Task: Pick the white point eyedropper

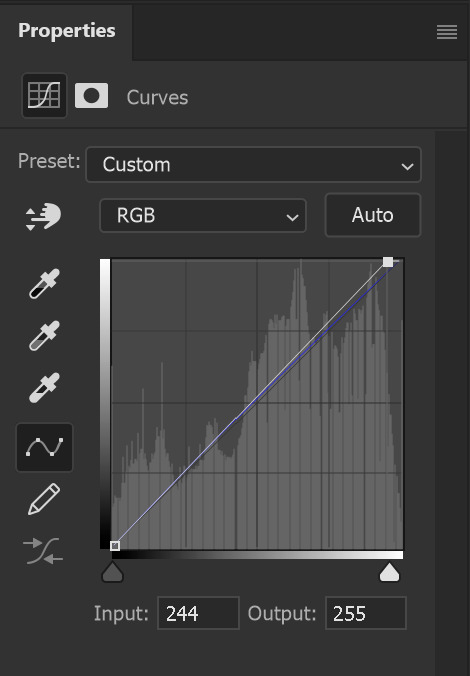Action: click(x=44, y=388)
